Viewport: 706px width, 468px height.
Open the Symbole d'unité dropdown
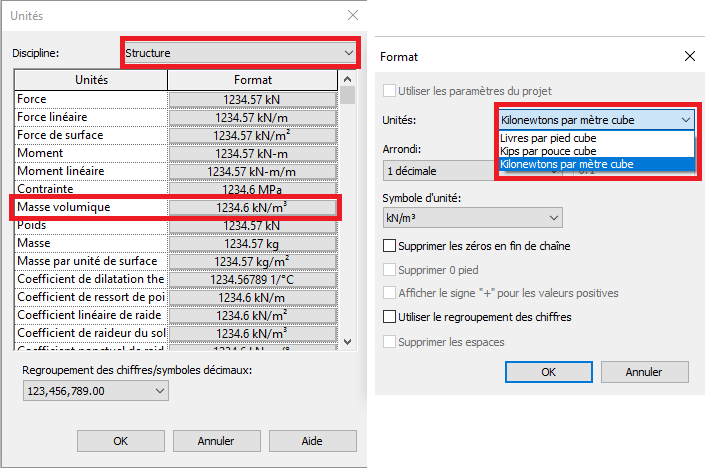pyautogui.click(x=472, y=218)
